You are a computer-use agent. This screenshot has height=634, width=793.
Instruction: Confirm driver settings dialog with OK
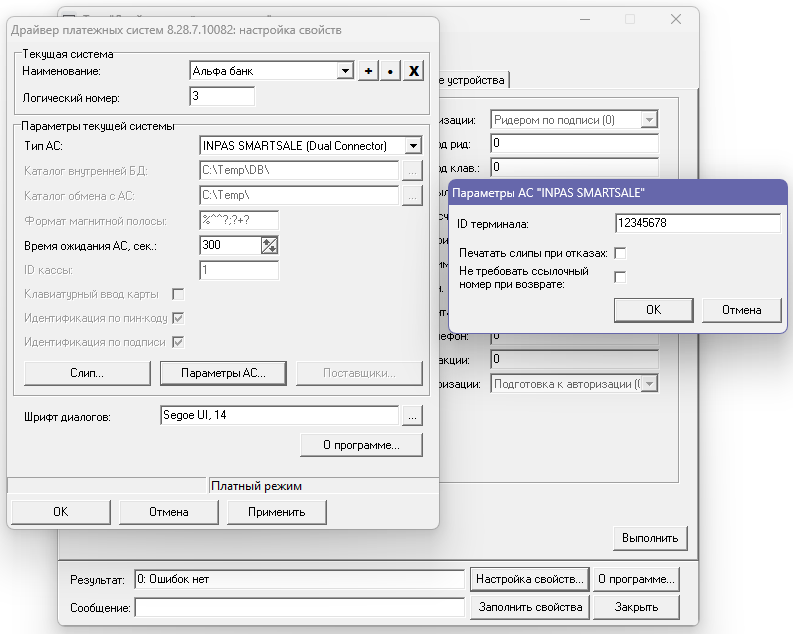(x=61, y=512)
